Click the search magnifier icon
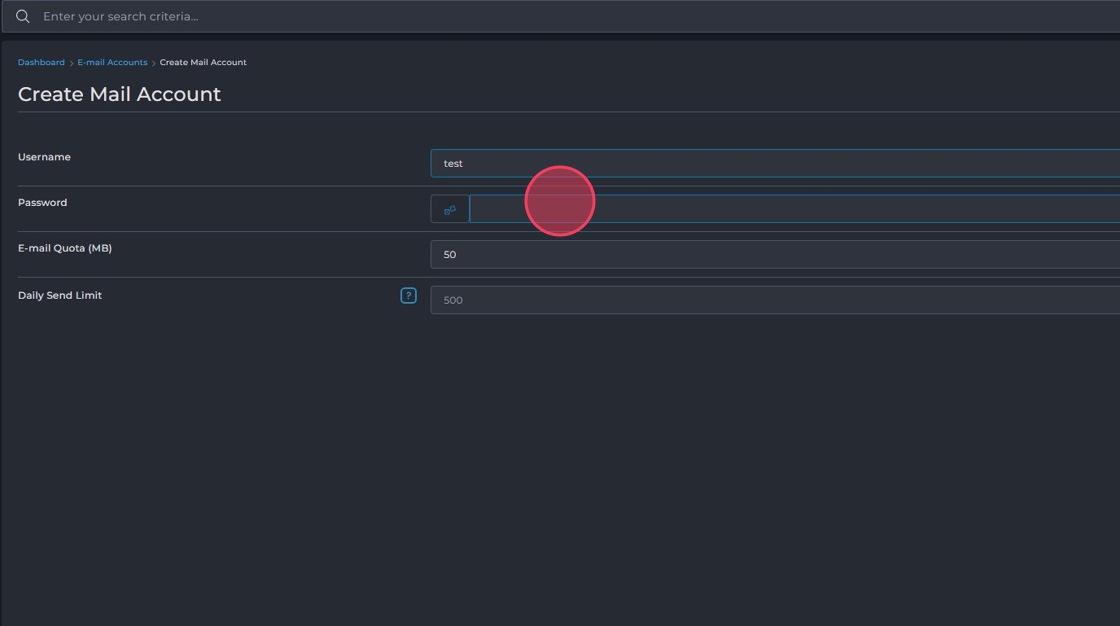 point(22,17)
